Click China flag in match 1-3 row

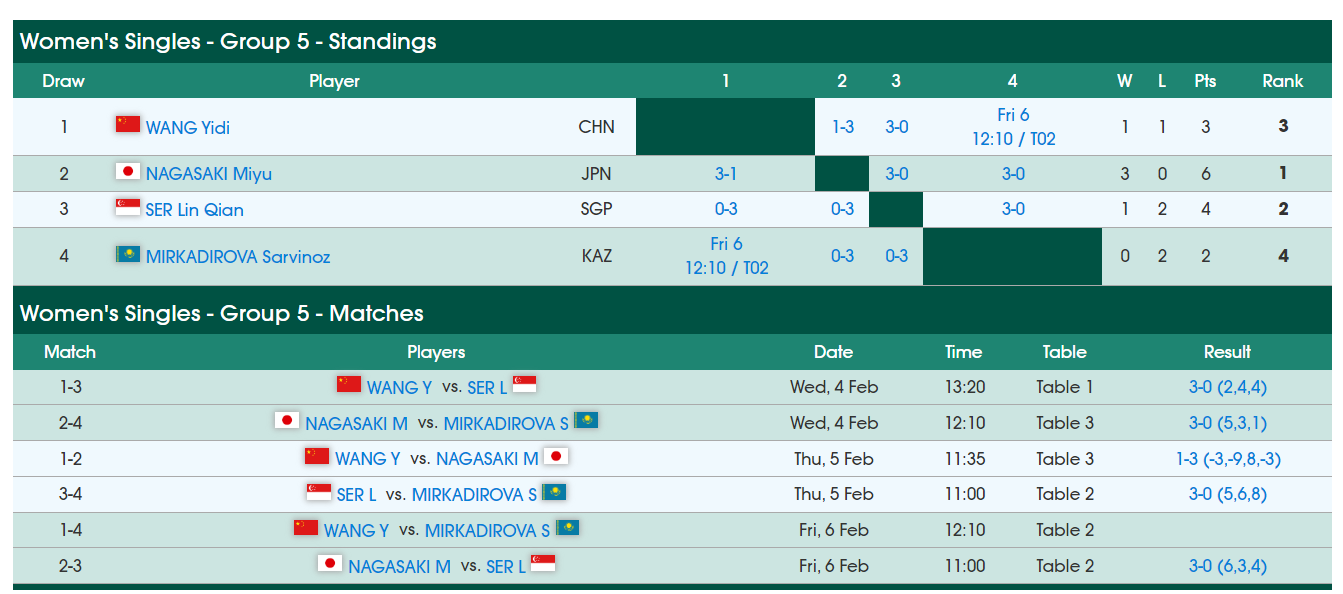click(349, 384)
